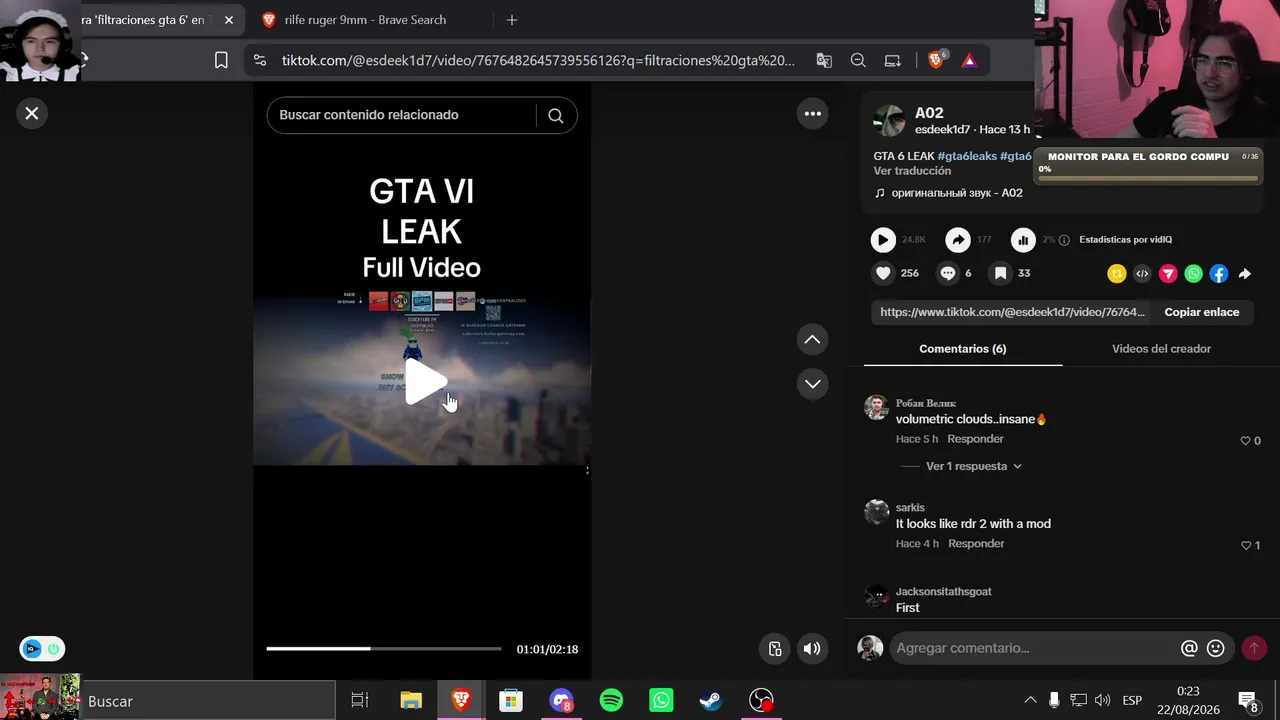Go to the previous video with up arrow
Viewport: 1280px width, 720px height.
(x=813, y=340)
